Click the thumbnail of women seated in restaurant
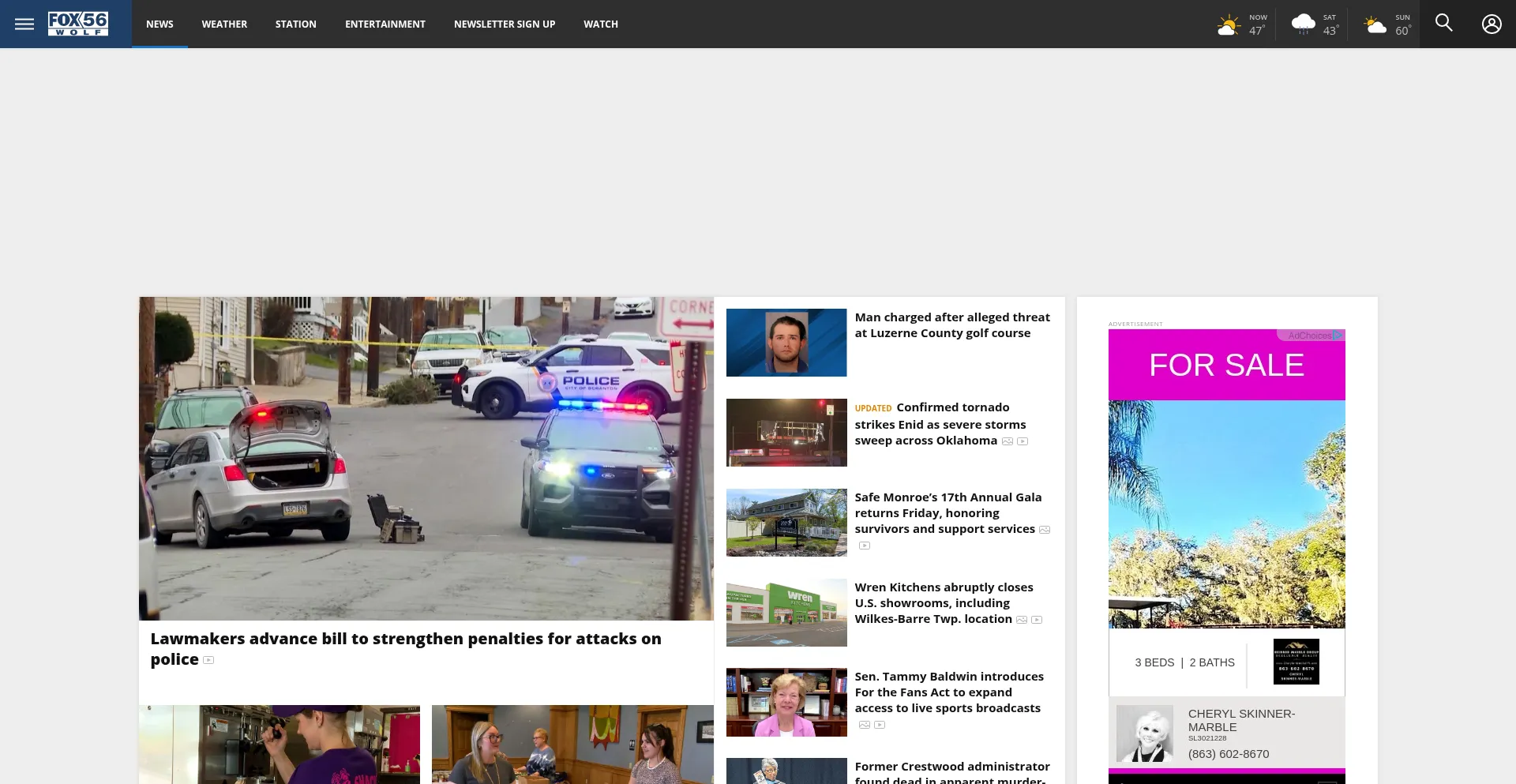Screen dimensions: 1516x784 572,745
